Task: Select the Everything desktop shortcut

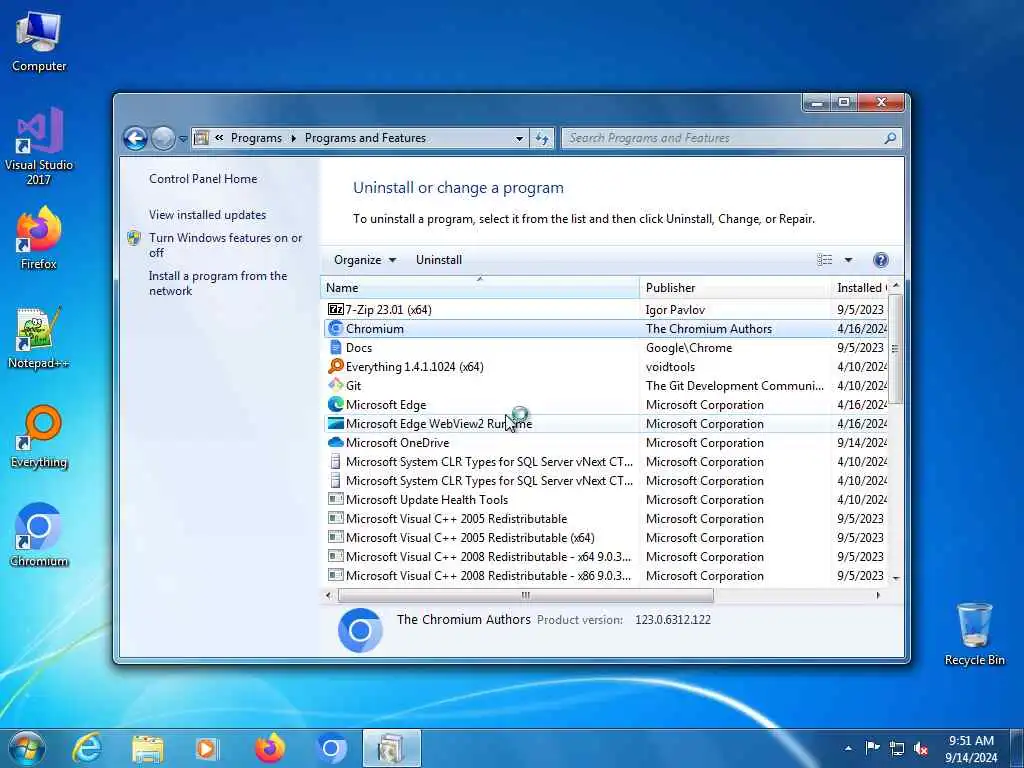Action: [x=39, y=437]
